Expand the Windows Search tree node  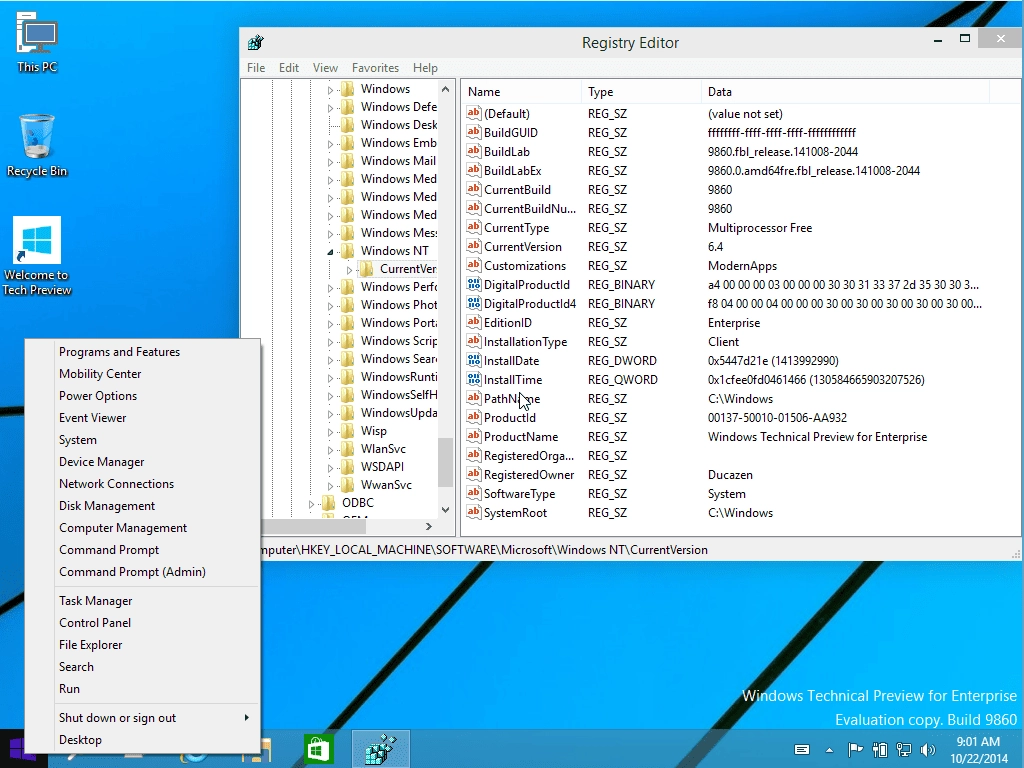[x=330, y=360]
